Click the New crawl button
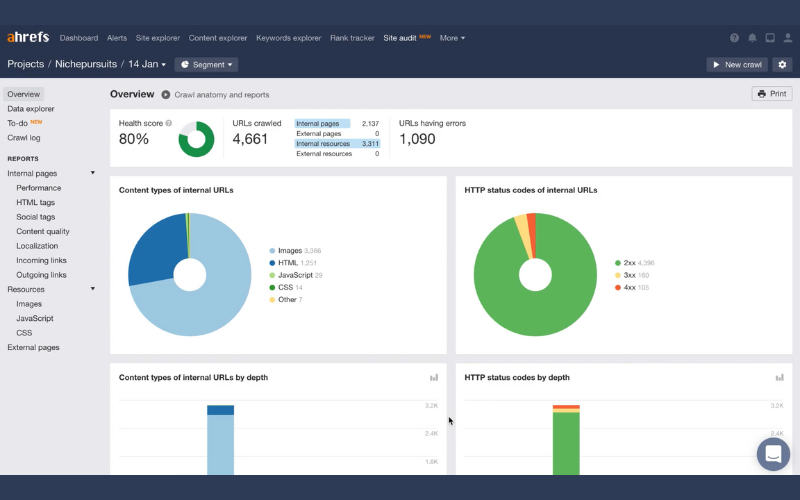The image size is (800, 500). (737, 64)
